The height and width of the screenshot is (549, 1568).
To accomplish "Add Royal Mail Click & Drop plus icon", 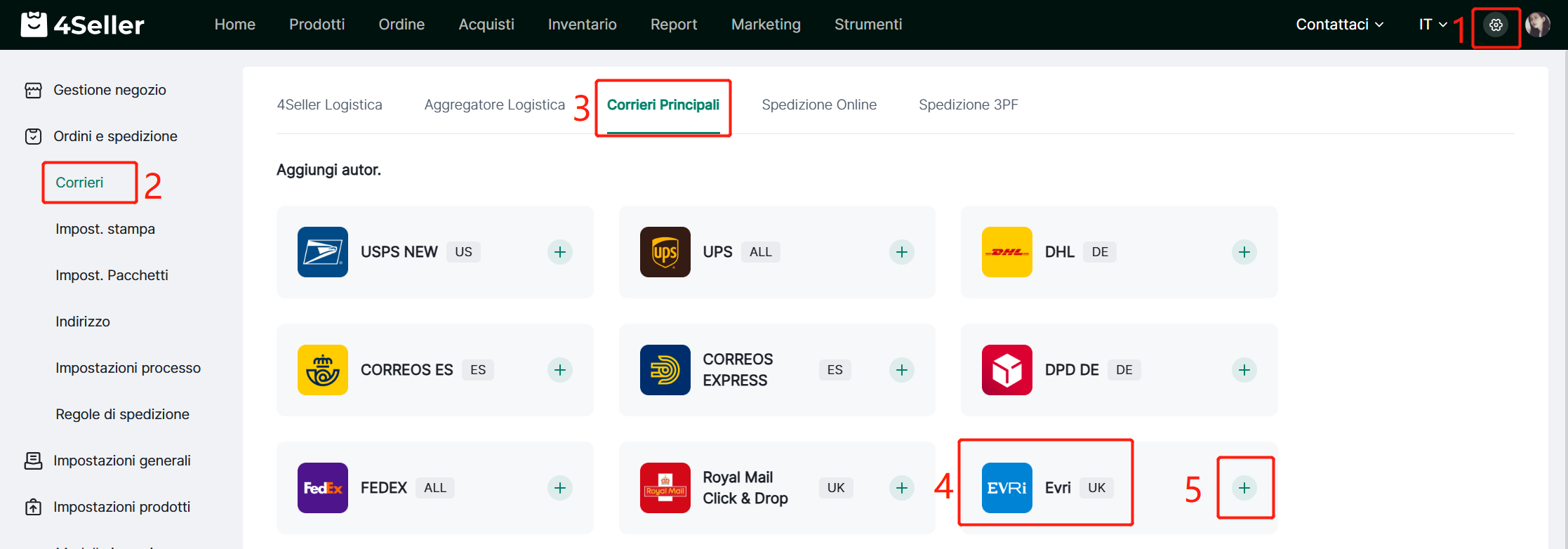I will (902, 488).
